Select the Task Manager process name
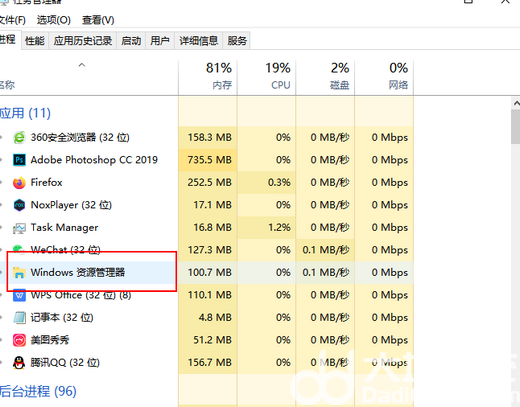Viewport: 520px width, 407px height. [x=64, y=228]
